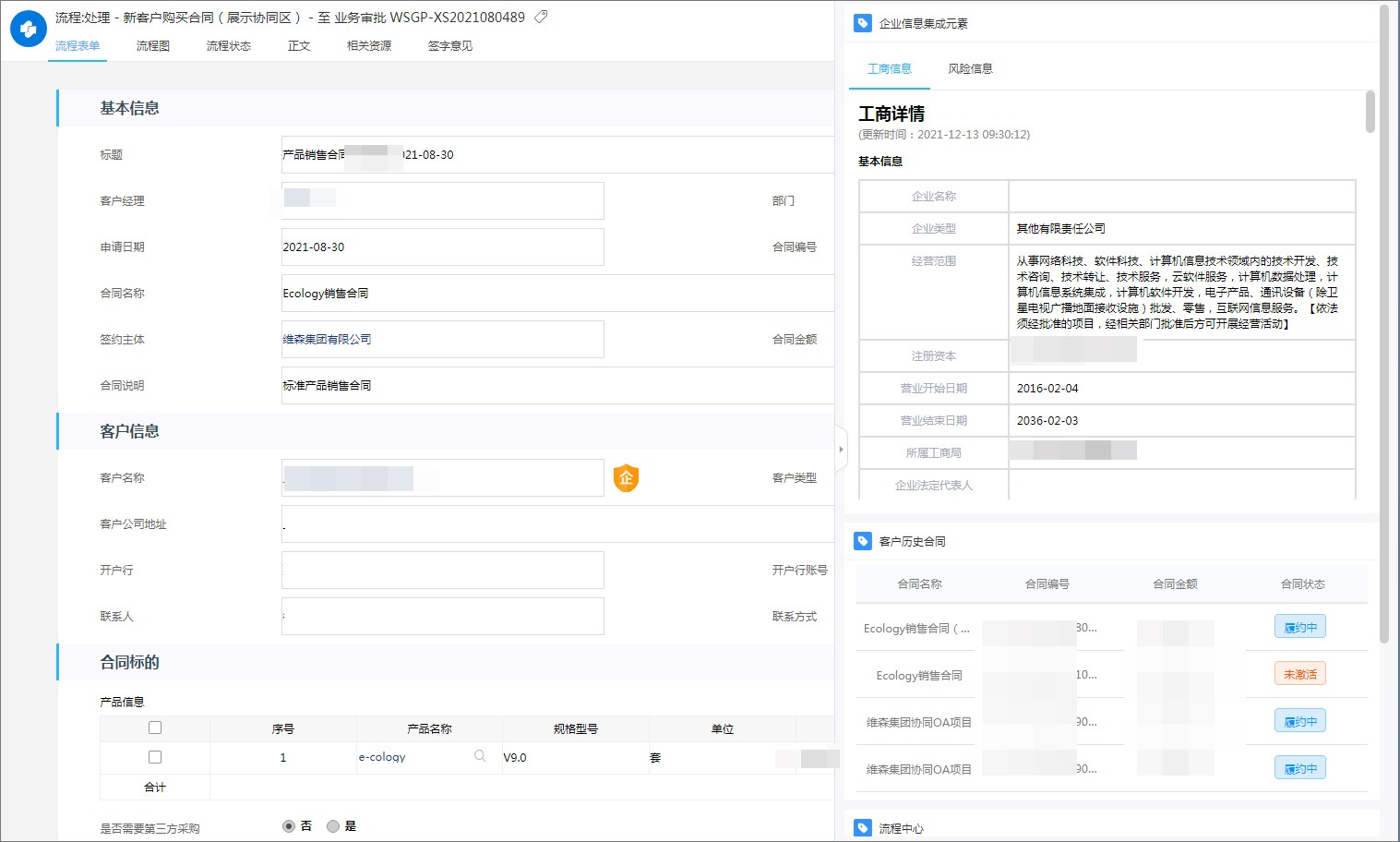Click the 规格型号 column header
Screen dimensions: 1400x842
(x=576, y=728)
